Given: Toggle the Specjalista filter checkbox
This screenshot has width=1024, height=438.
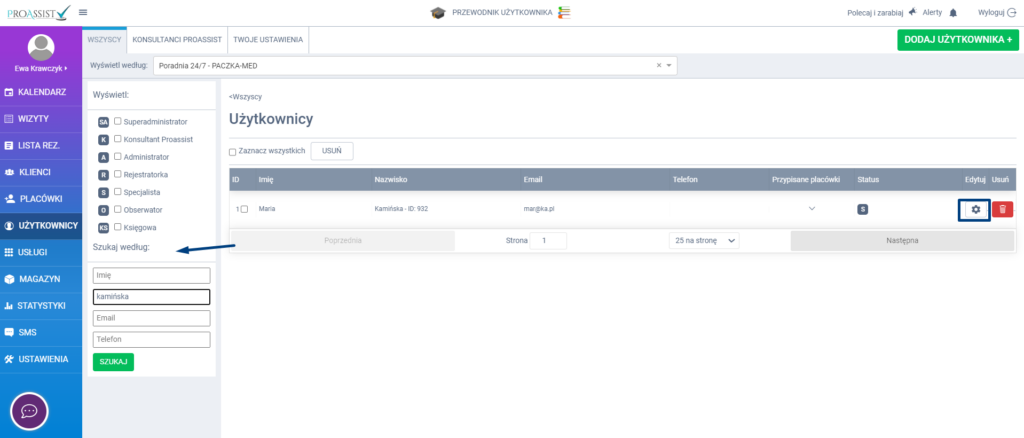Looking at the screenshot, I should click(x=118, y=190).
